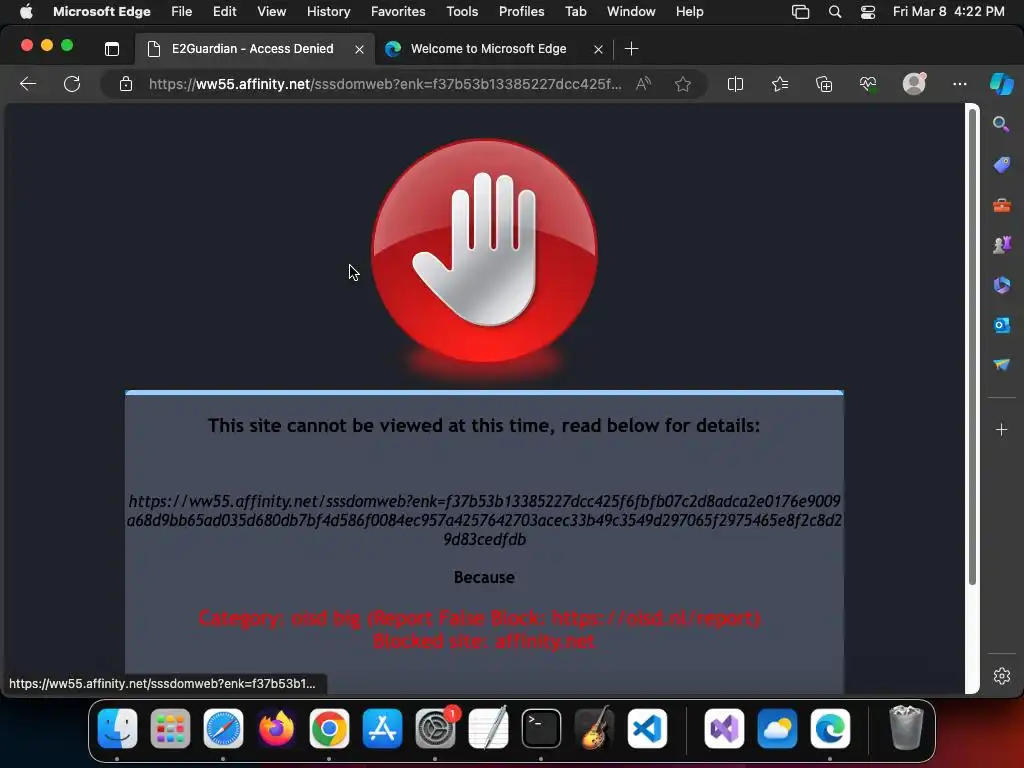This screenshot has height=768, width=1024.
Task: Open split screen view icon
Action: tap(735, 84)
